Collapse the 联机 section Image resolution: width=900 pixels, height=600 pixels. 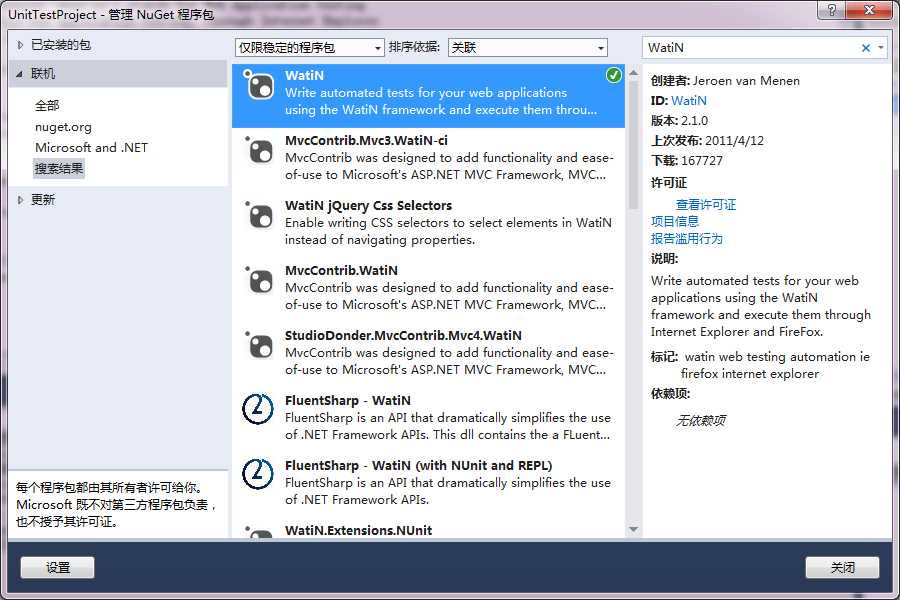coord(20,73)
